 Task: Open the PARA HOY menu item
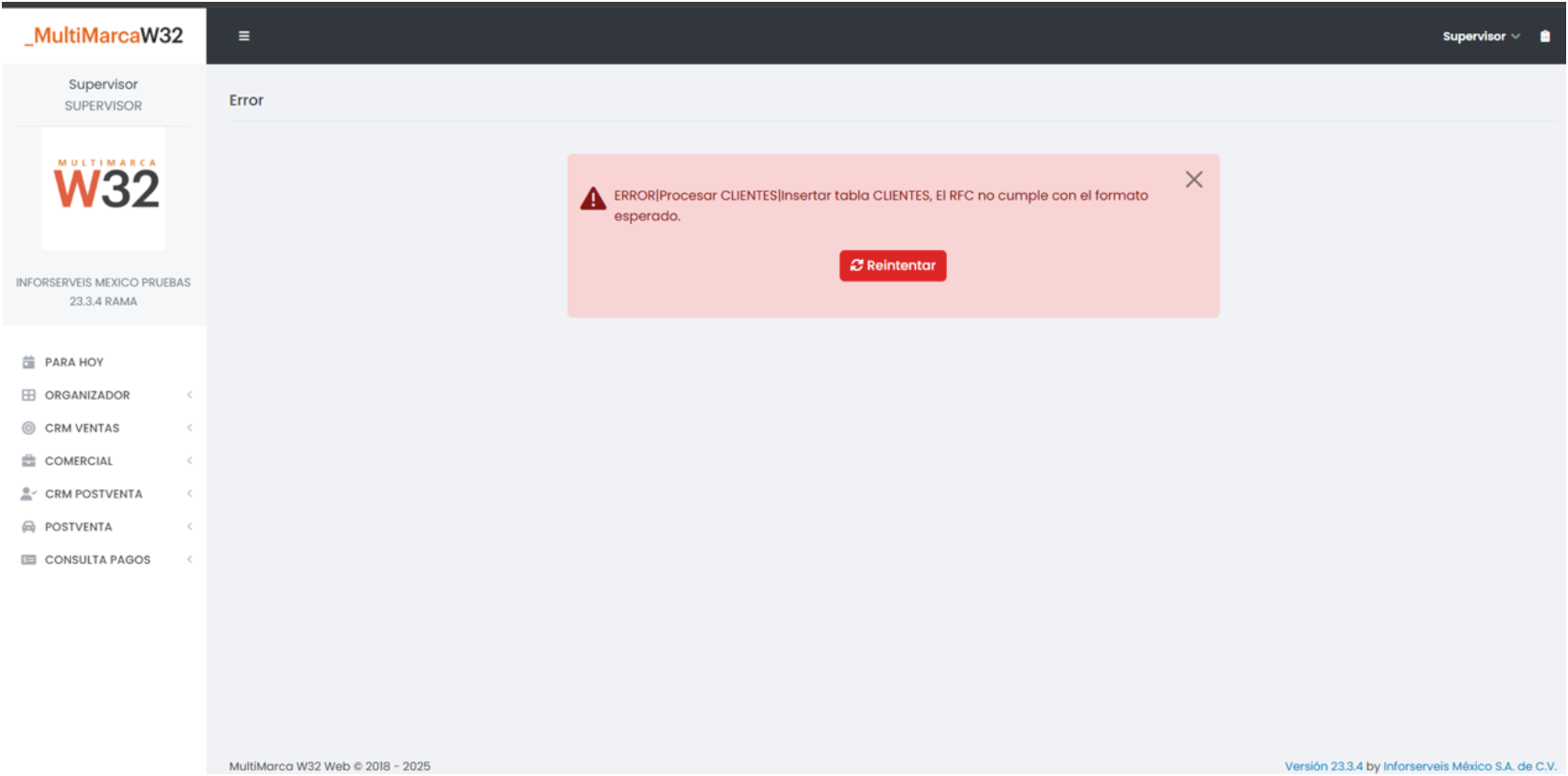[x=74, y=362]
